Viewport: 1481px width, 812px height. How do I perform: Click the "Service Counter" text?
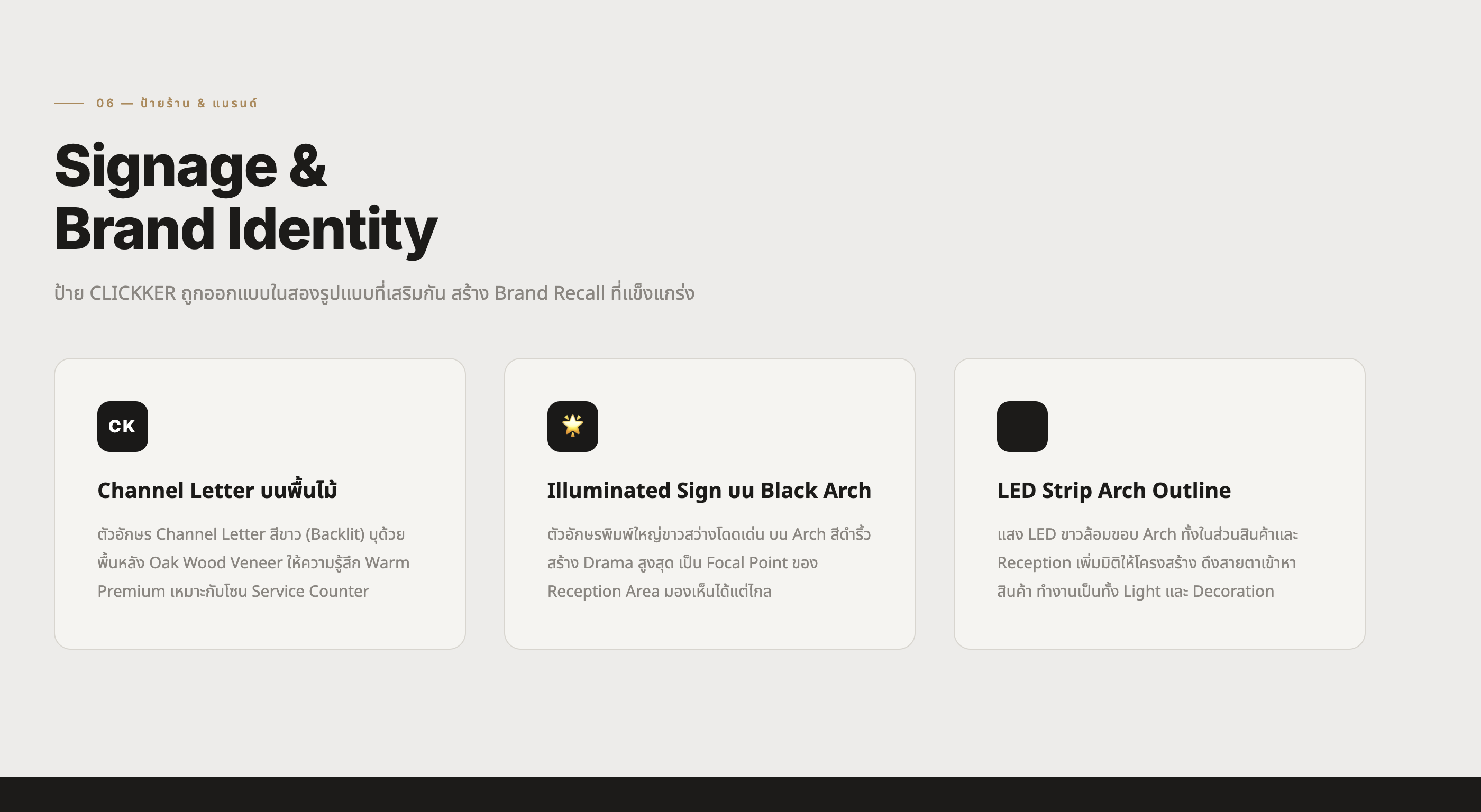(x=310, y=592)
